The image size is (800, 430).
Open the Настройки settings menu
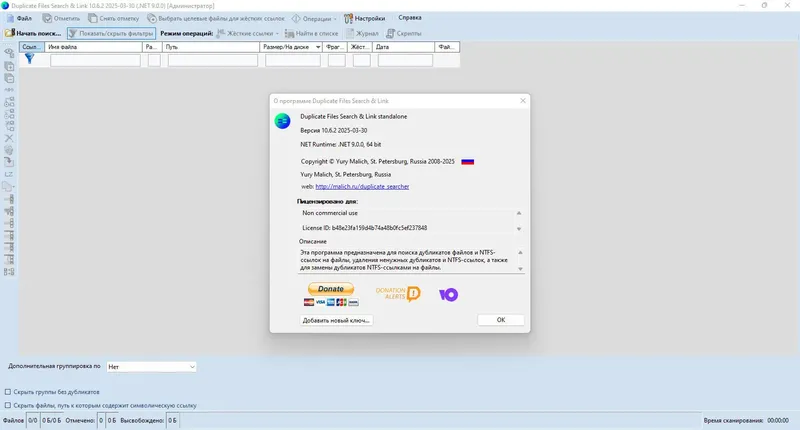coord(365,18)
